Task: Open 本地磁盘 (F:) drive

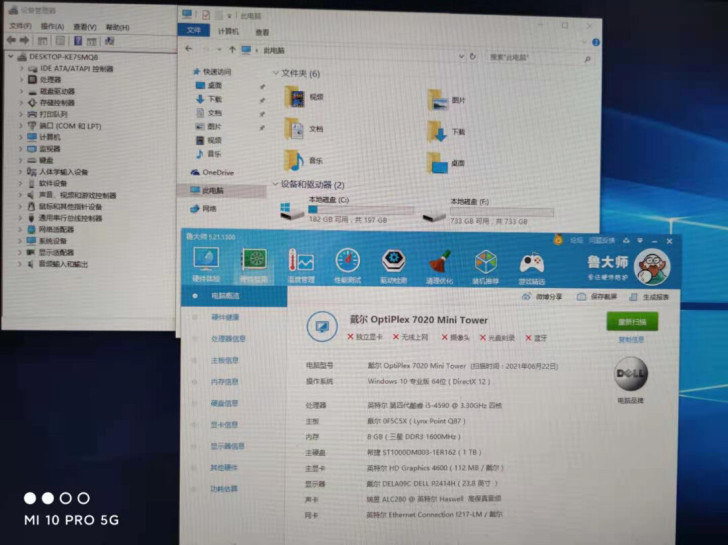Action: pyautogui.click(x=488, y=212)
